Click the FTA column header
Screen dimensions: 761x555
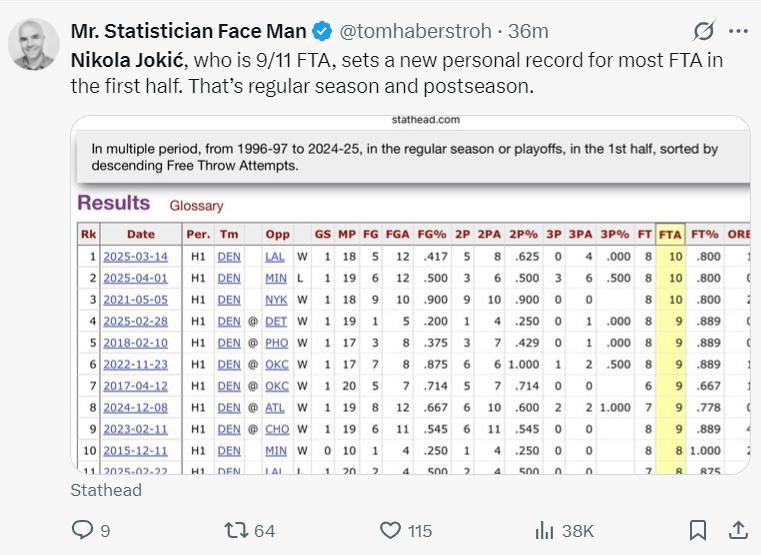669,234
